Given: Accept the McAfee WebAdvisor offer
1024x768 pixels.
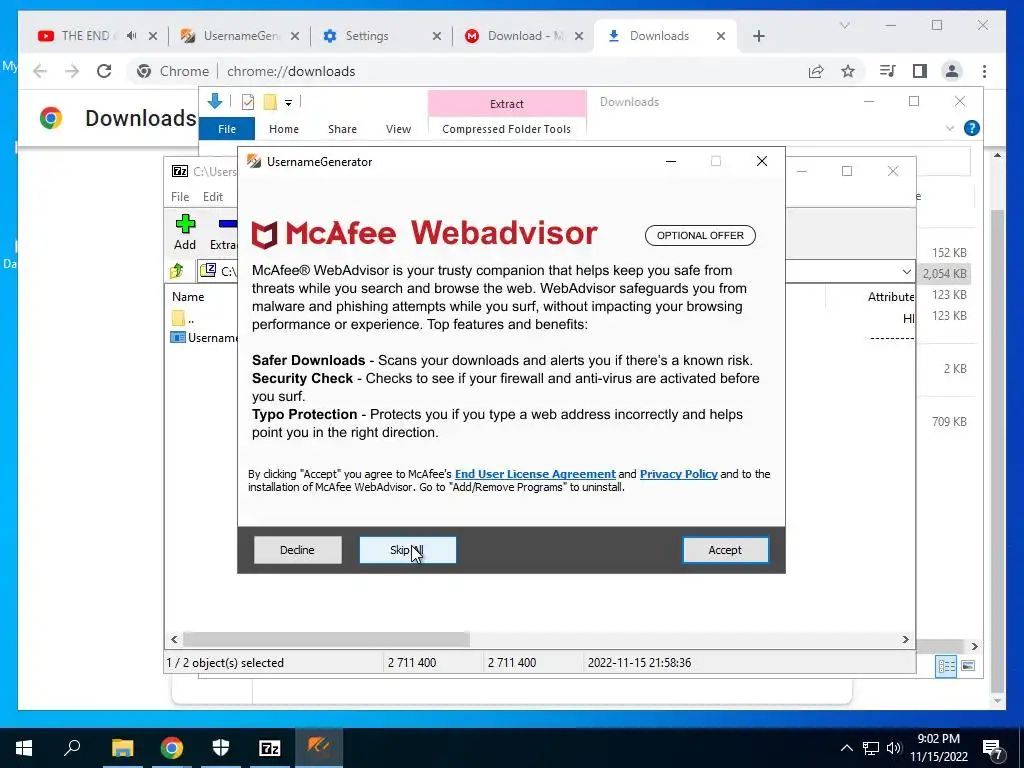Looking at the screenshot, I should coord(725,550).
